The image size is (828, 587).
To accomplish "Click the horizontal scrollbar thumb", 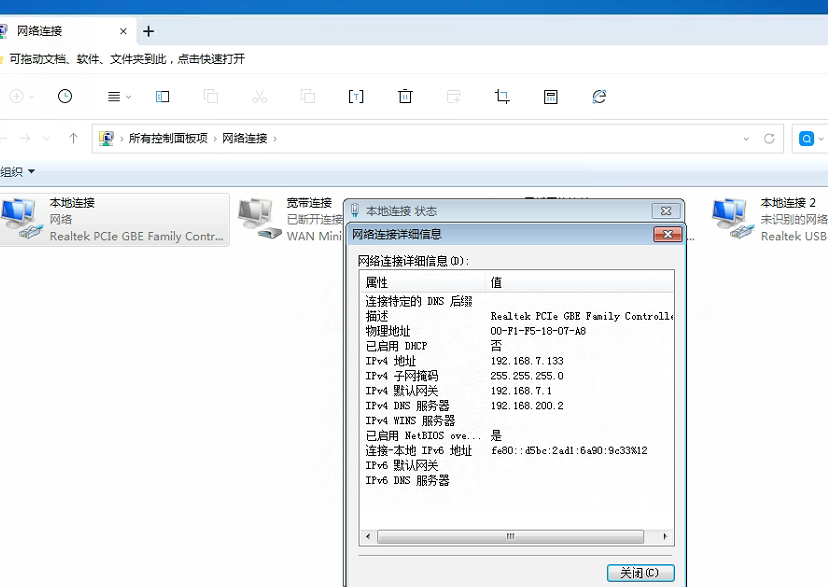I will [511, 536].
